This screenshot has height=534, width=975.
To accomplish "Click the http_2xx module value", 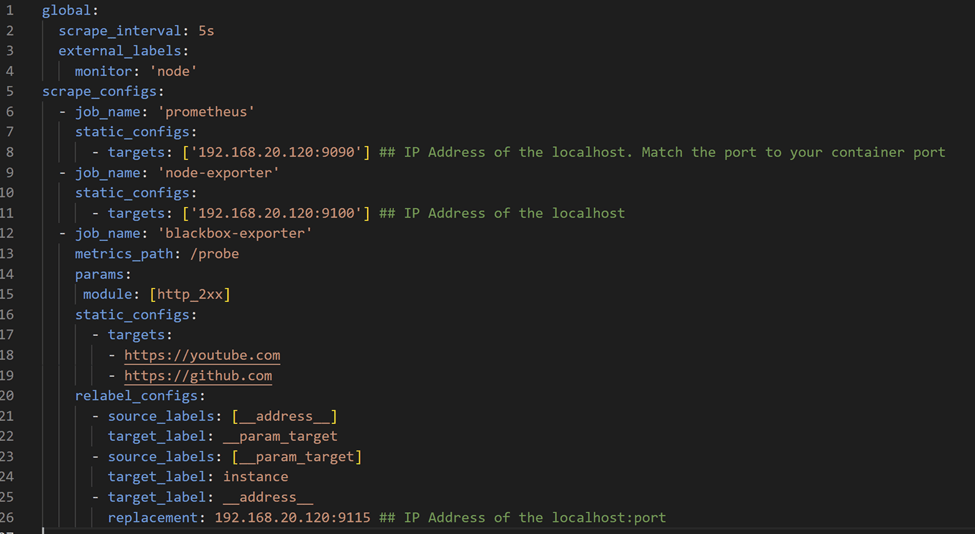I will click(x=194, y=294).
